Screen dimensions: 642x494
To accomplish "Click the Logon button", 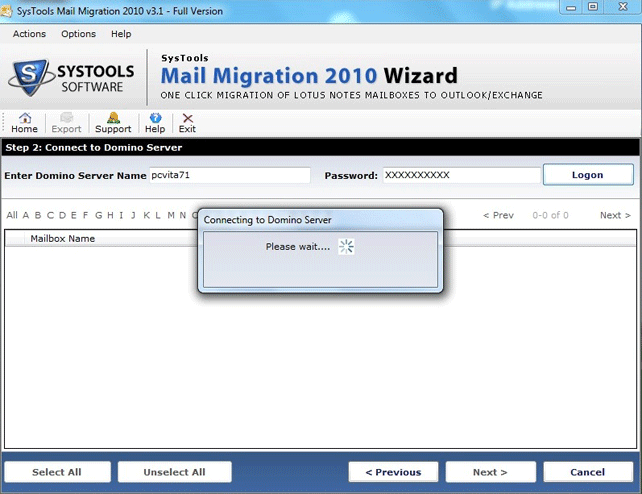I will pos(588,175).
